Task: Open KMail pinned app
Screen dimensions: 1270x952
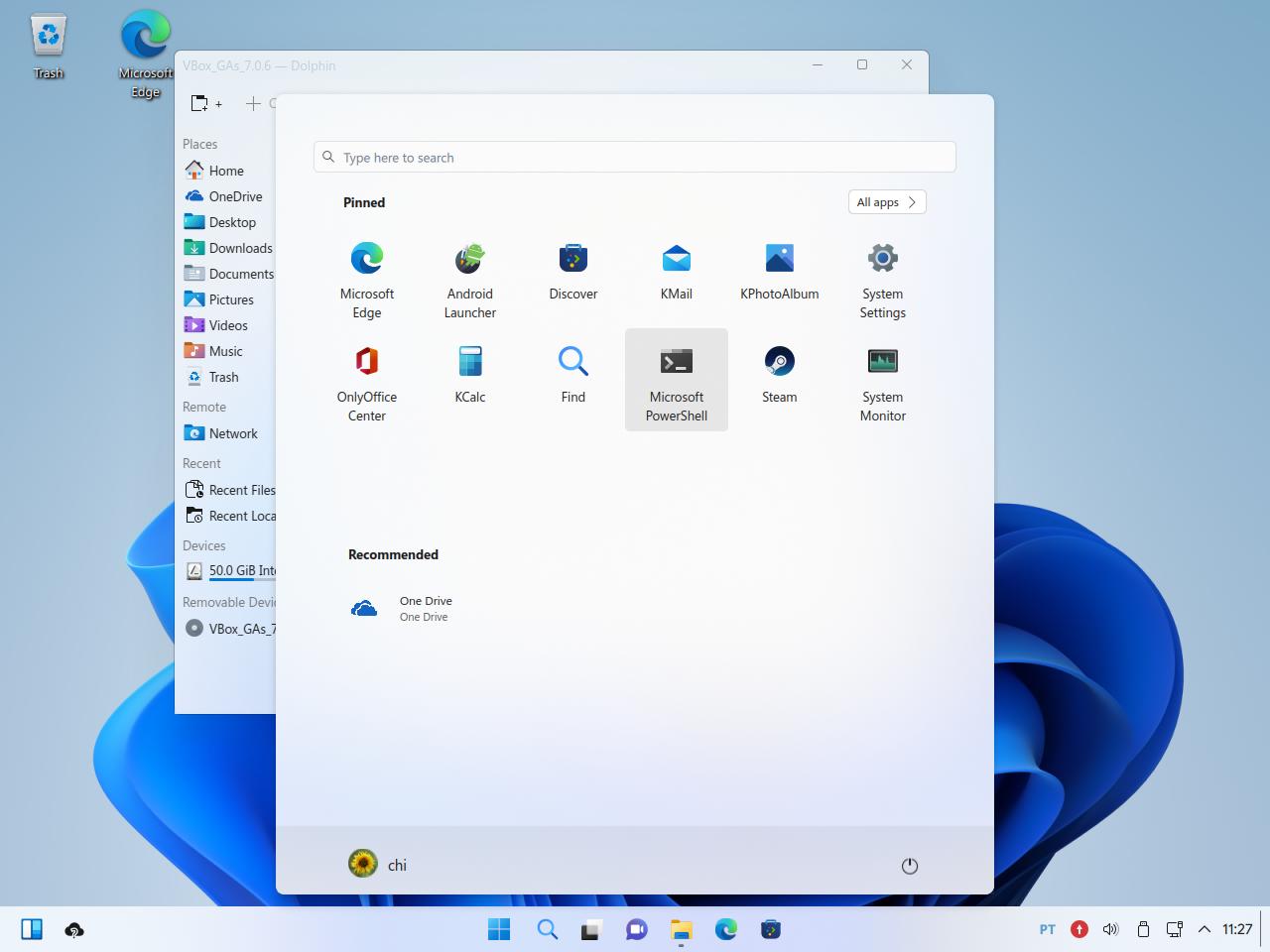Action: click(x=677, y=278)
